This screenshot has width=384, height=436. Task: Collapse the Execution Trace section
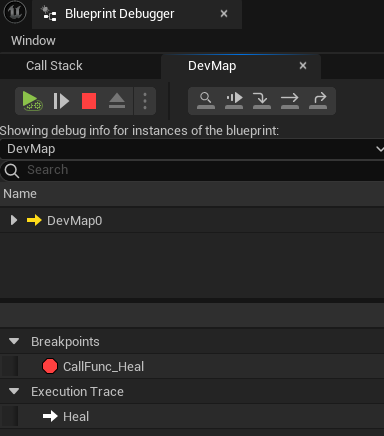click(x=14, y=391)
